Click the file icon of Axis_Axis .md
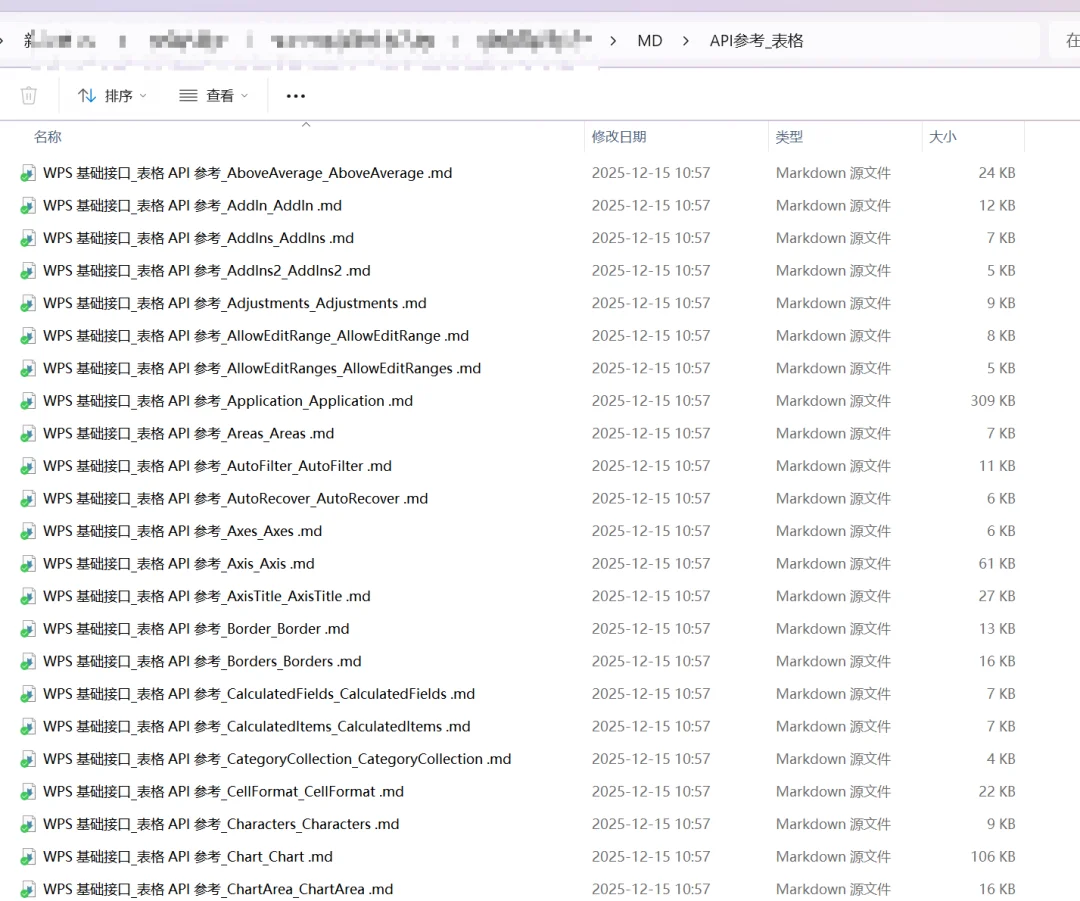1080x901 pixels. click(28, 564)
